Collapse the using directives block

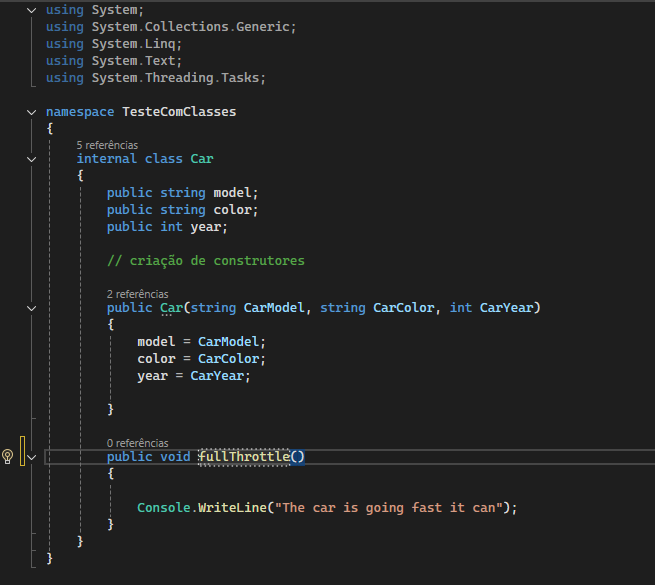pyautogui.click(x=31, y=10)
